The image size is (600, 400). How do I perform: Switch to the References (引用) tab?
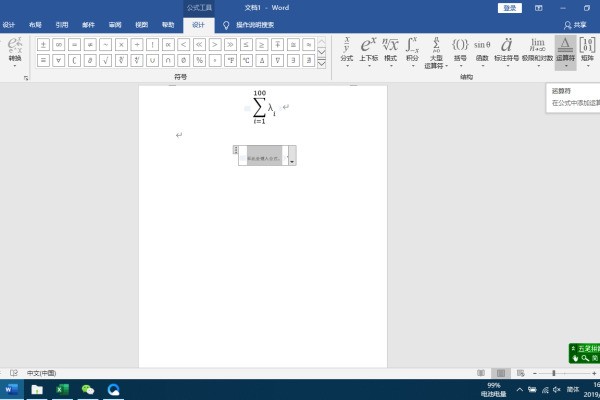pos(62,23)
